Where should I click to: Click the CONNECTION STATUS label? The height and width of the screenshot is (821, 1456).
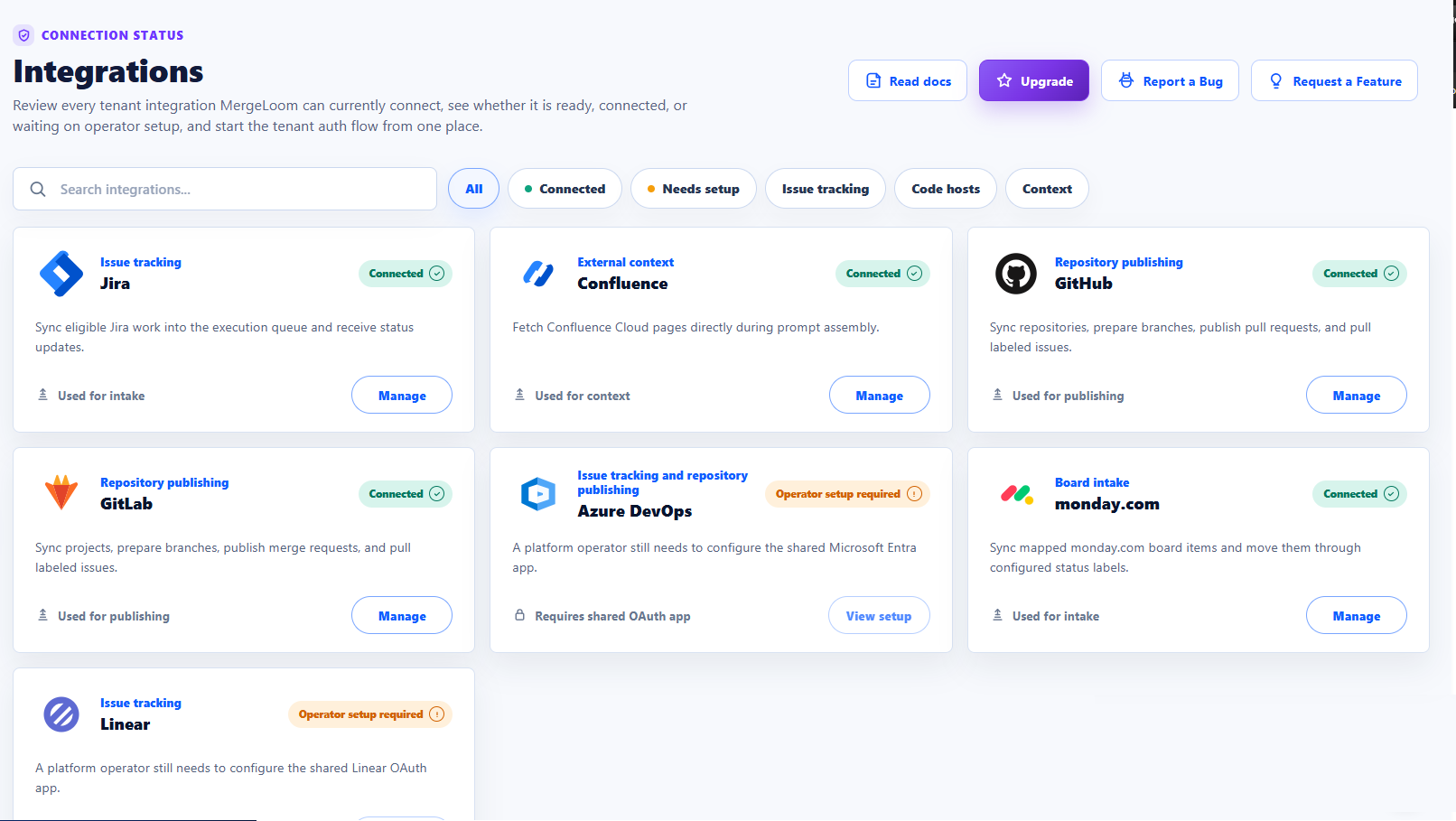113,35
